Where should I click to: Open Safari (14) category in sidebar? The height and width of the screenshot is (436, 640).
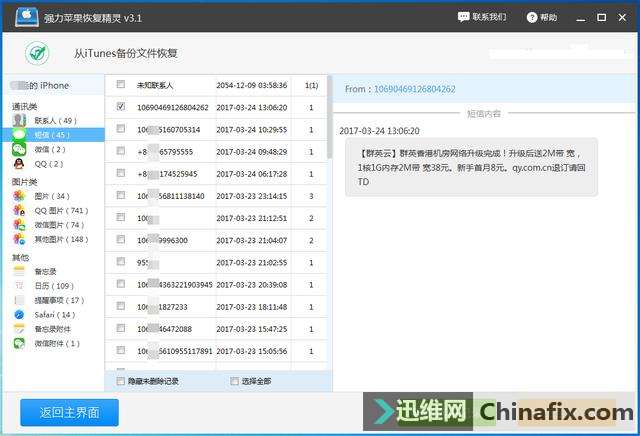[54, 314]
